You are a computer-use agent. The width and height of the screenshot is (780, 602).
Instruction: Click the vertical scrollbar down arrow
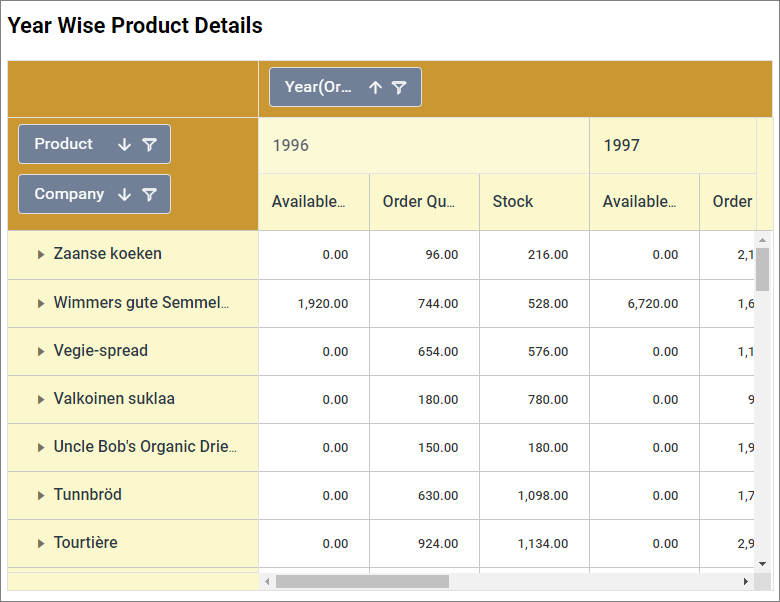pos(762,563)
